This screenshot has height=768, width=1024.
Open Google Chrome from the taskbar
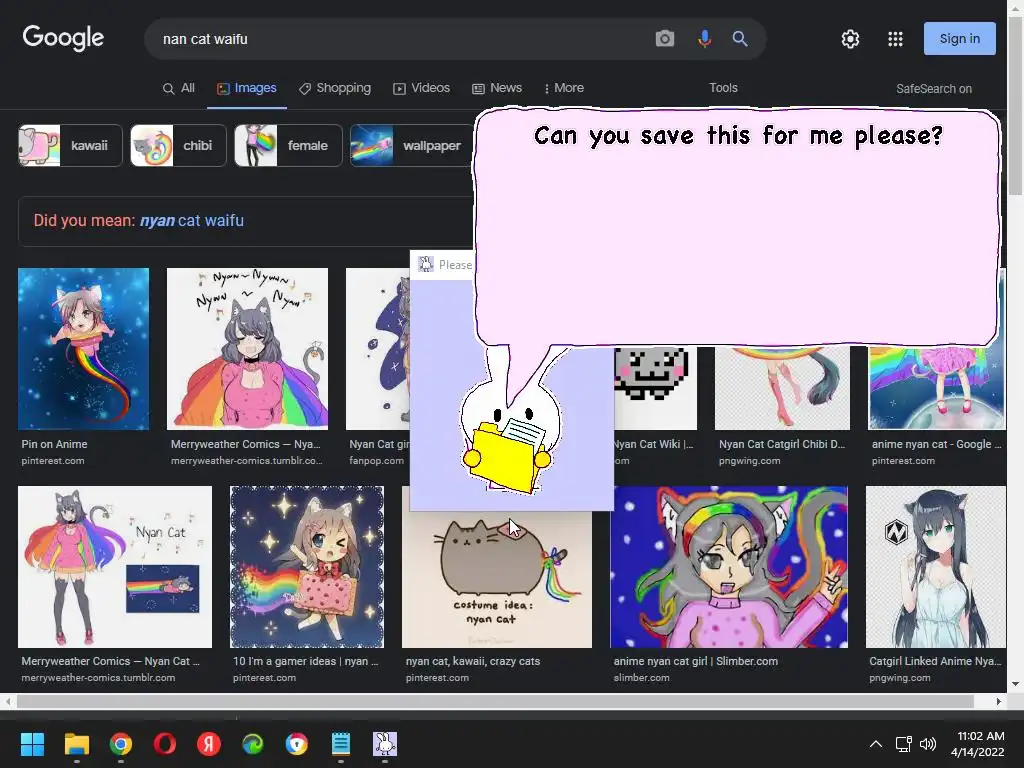(121, 744)
